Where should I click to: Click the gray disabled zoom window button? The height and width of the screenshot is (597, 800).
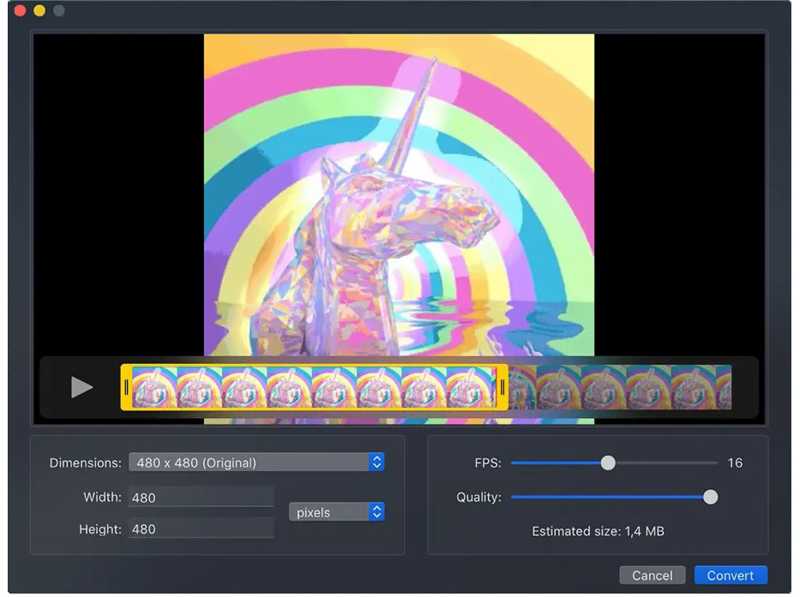(x=59, y=10)
